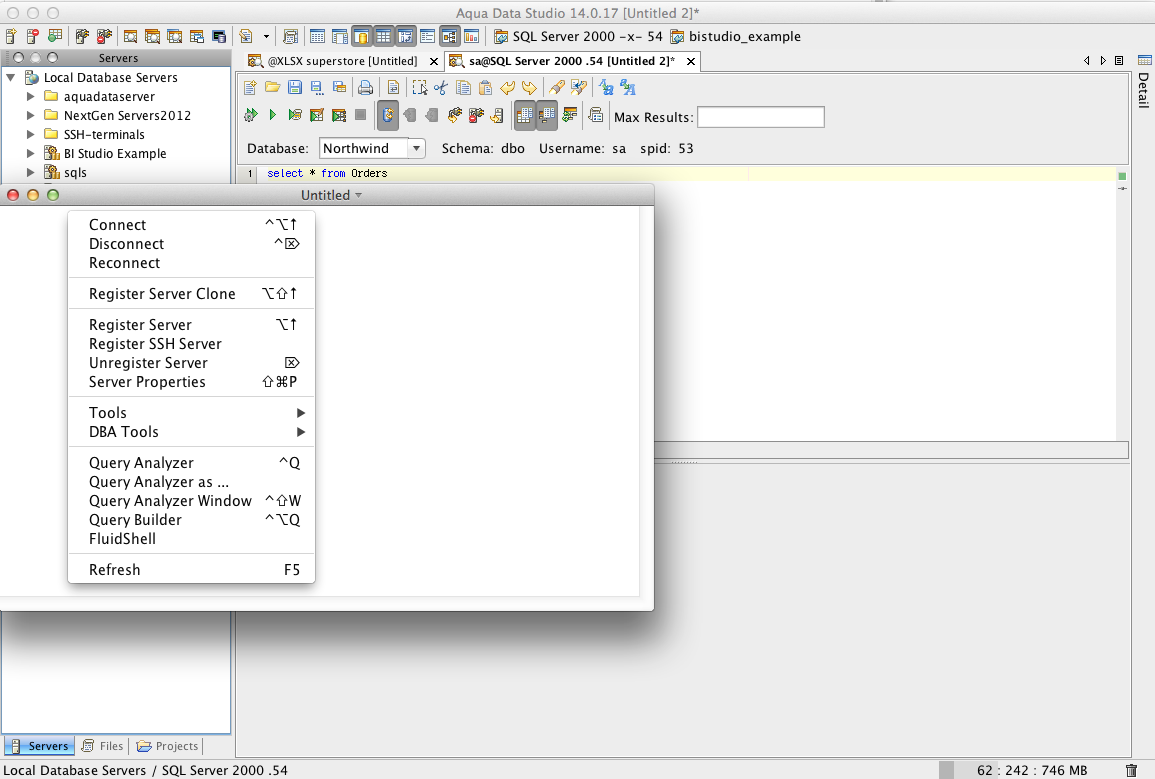Expand the sqls node in the server tree
This screenshot has height=779, width=1155.
click(30, 172)
